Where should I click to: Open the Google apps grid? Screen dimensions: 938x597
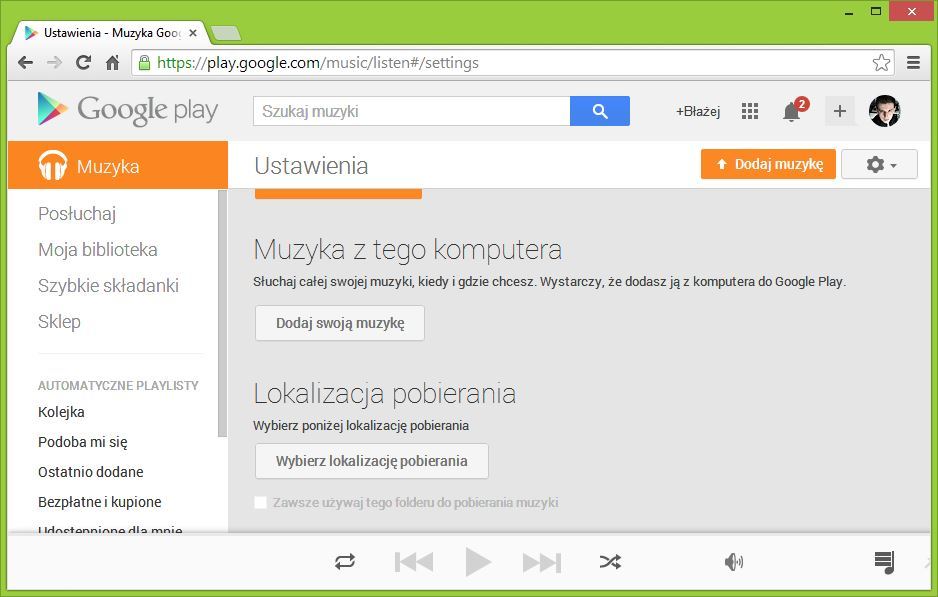(x=750, y=111)
